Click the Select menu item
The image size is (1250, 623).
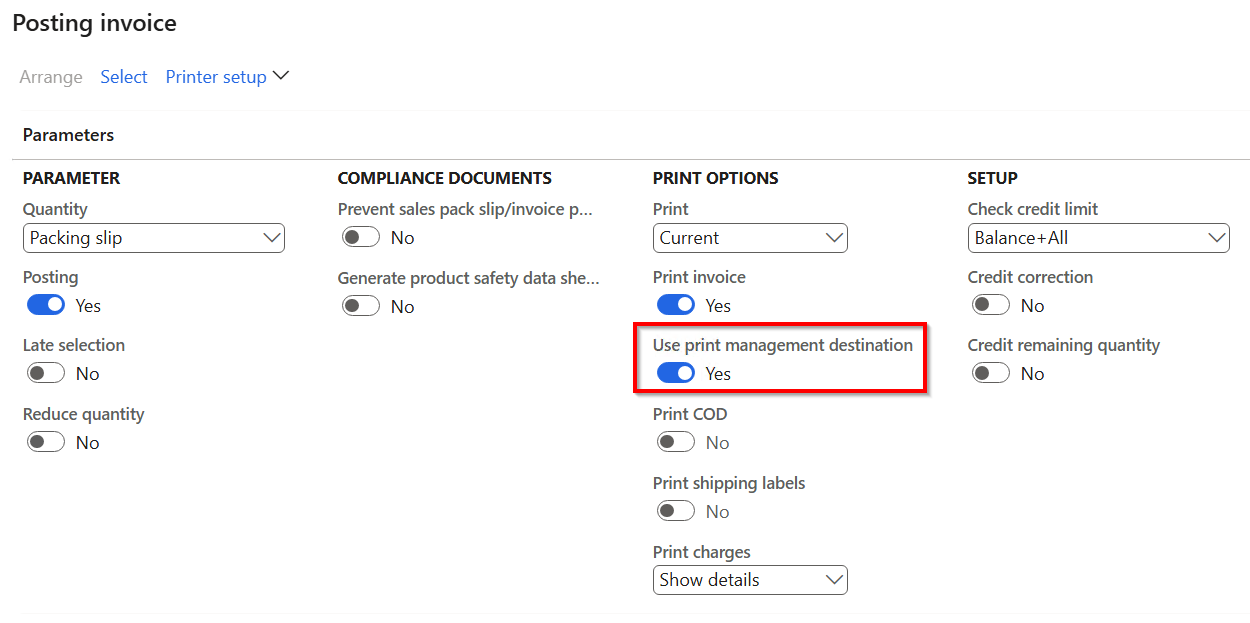pyautogui.click(x=124, y=77)
